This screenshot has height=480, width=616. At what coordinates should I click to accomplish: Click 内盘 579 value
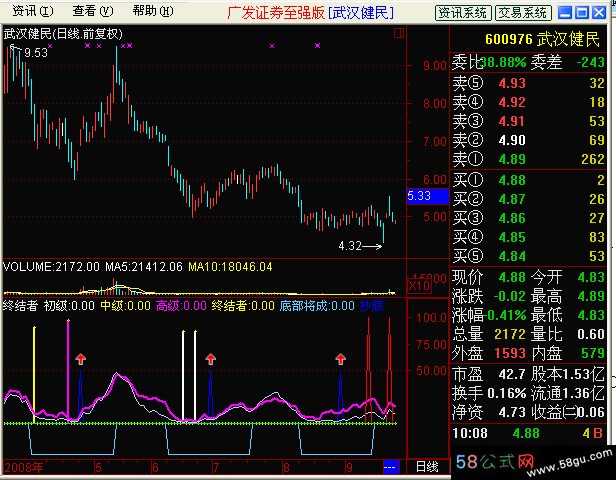[x=593, y=353]
